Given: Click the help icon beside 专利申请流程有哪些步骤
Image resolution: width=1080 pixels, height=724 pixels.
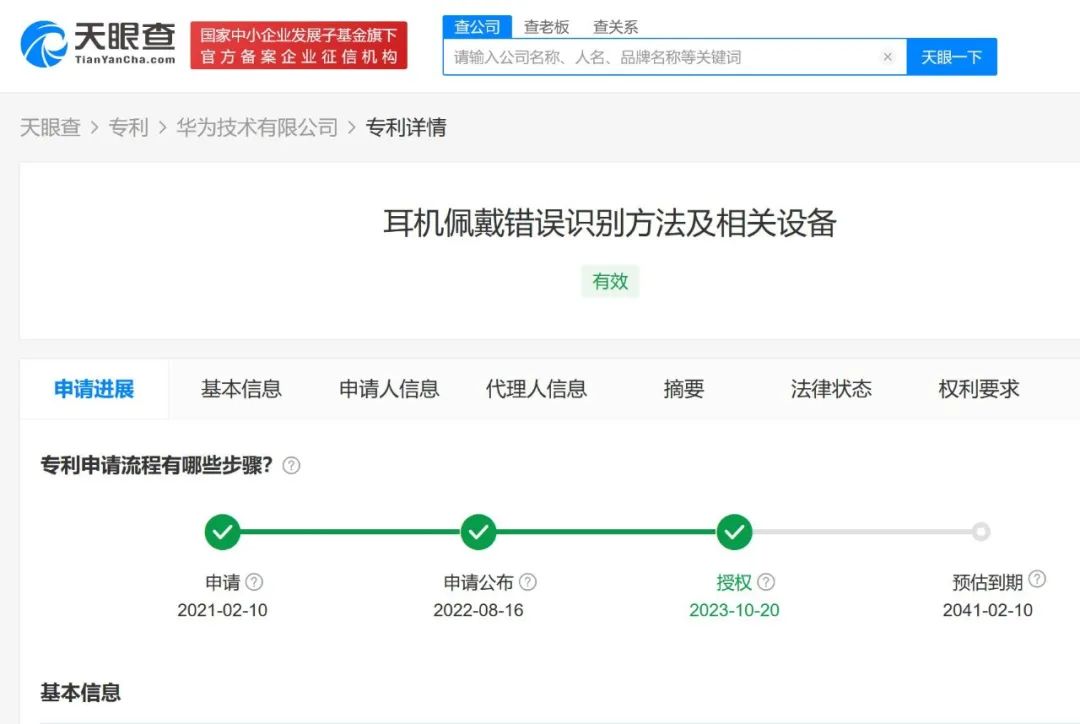Looking at the screenshot, I should [291, 466].
